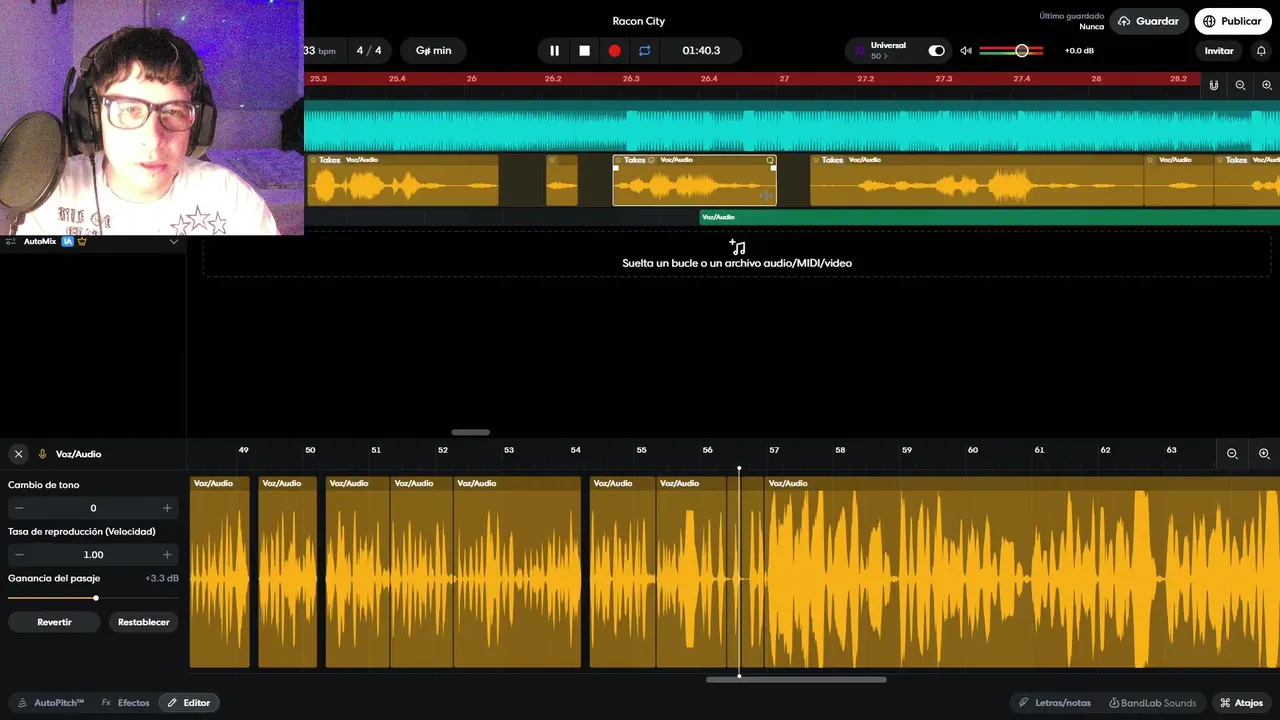The image size is (1280, 720).
Task: Click the first Voz/Audio region at bar 49
Action: [x=220, y=572]
